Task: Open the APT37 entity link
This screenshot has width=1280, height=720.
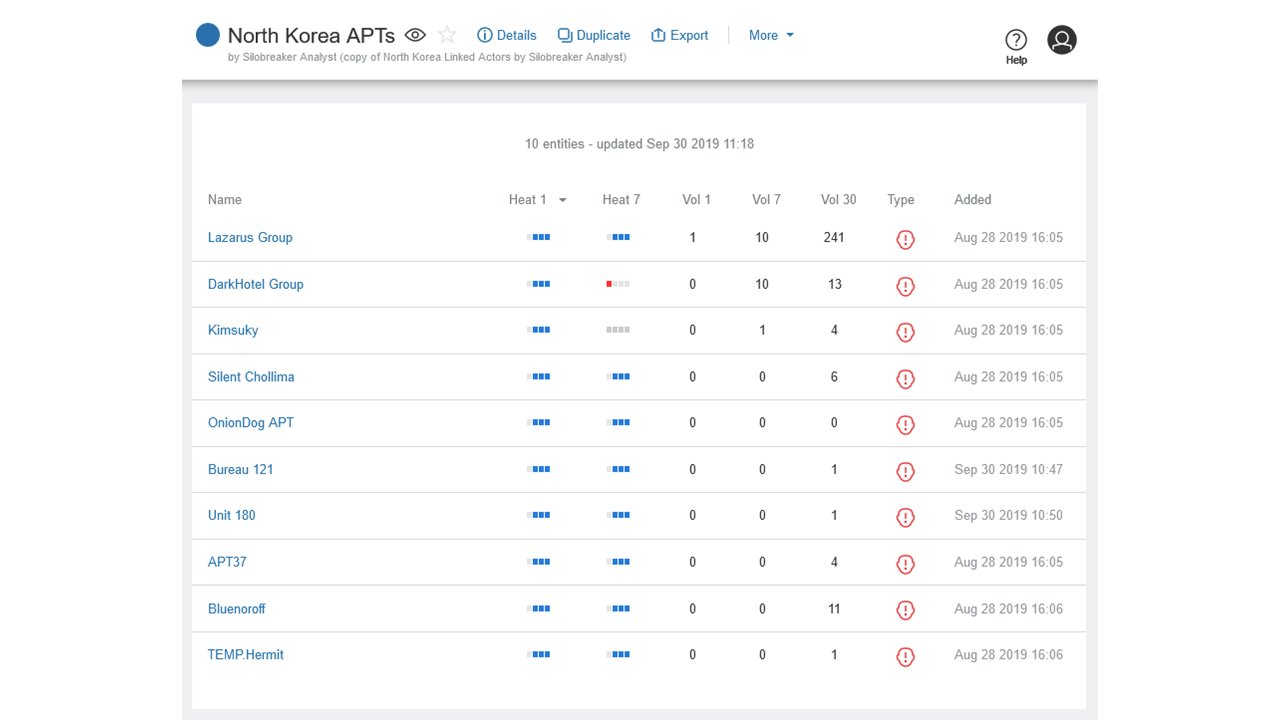Action: pos(227,562)
